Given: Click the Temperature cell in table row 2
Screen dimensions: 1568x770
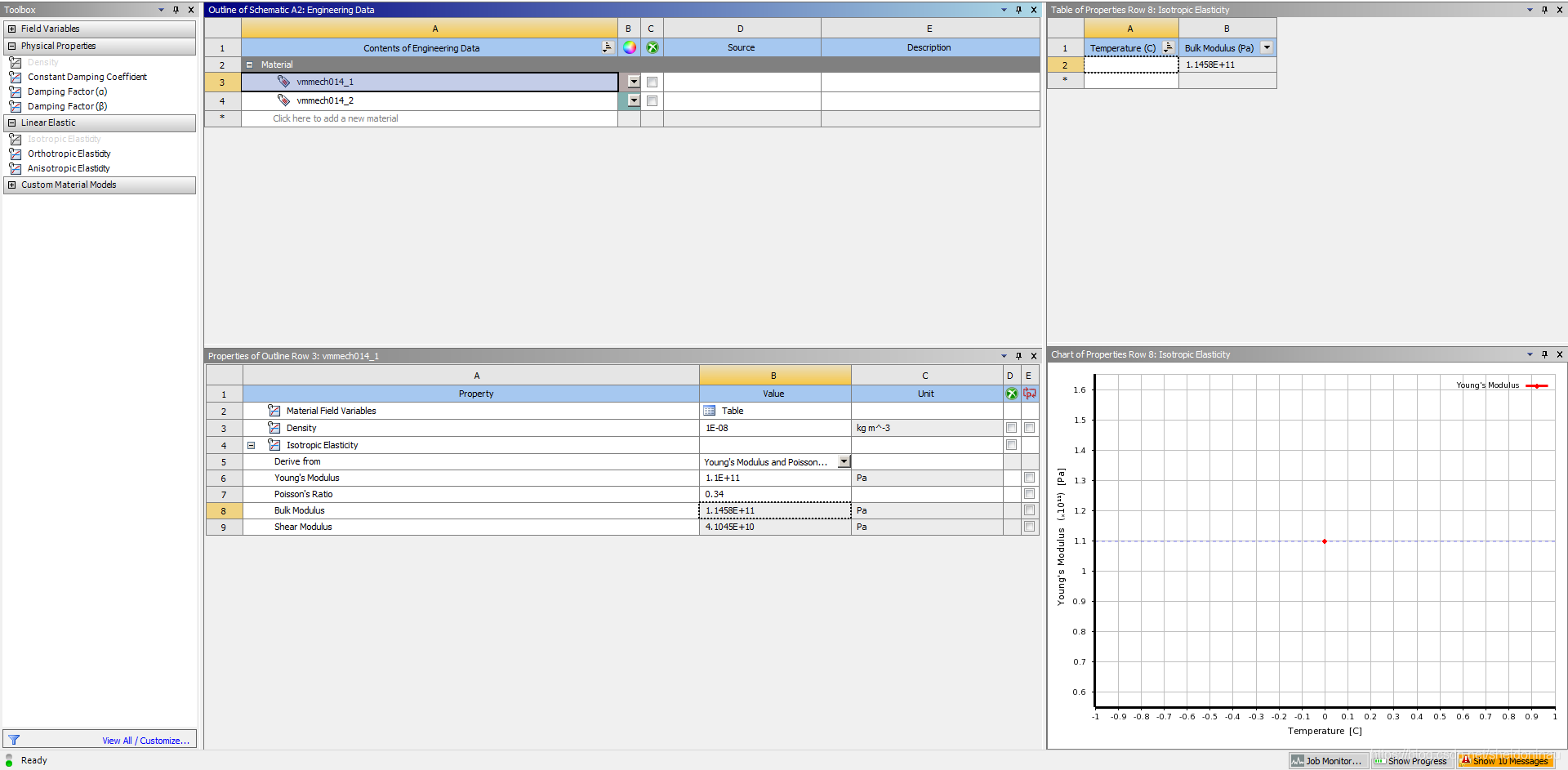Looking at the screenshot, I should coord(1131,65).
